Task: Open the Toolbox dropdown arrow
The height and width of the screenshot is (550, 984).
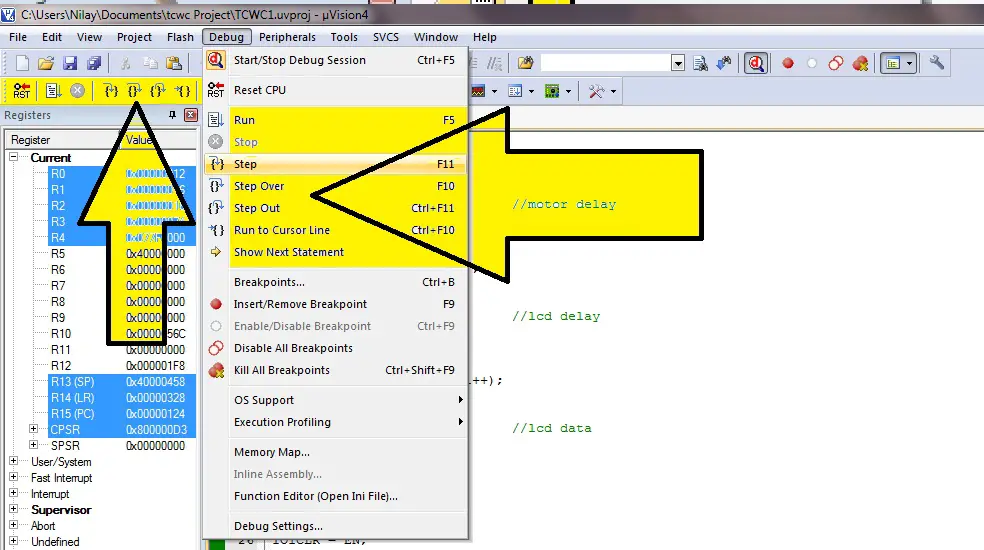Action: click(x=613, y=91)
